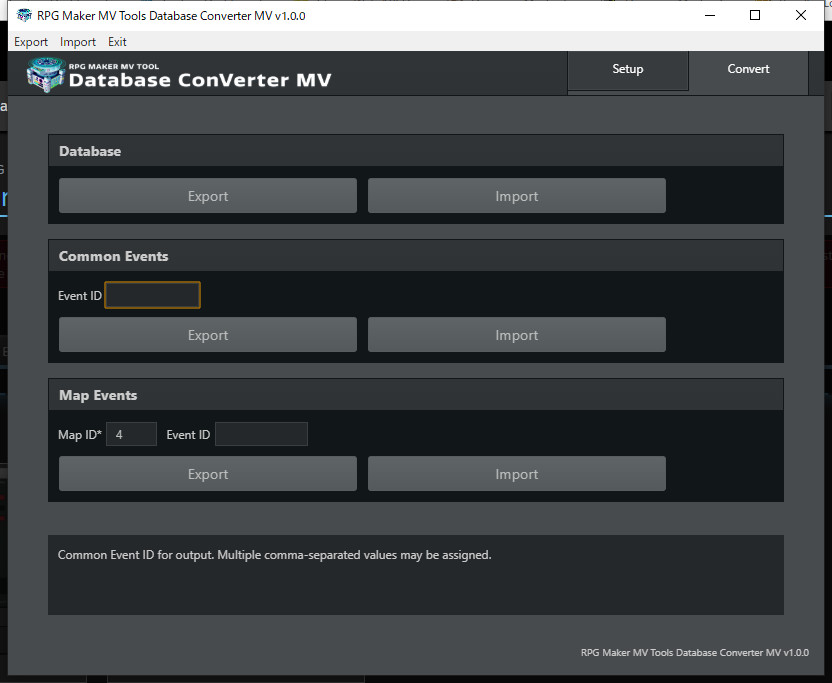The width and height of the screenshot is (832, 683).
Task: Click the Event ID field under Map Events
Action: (261, 434)
